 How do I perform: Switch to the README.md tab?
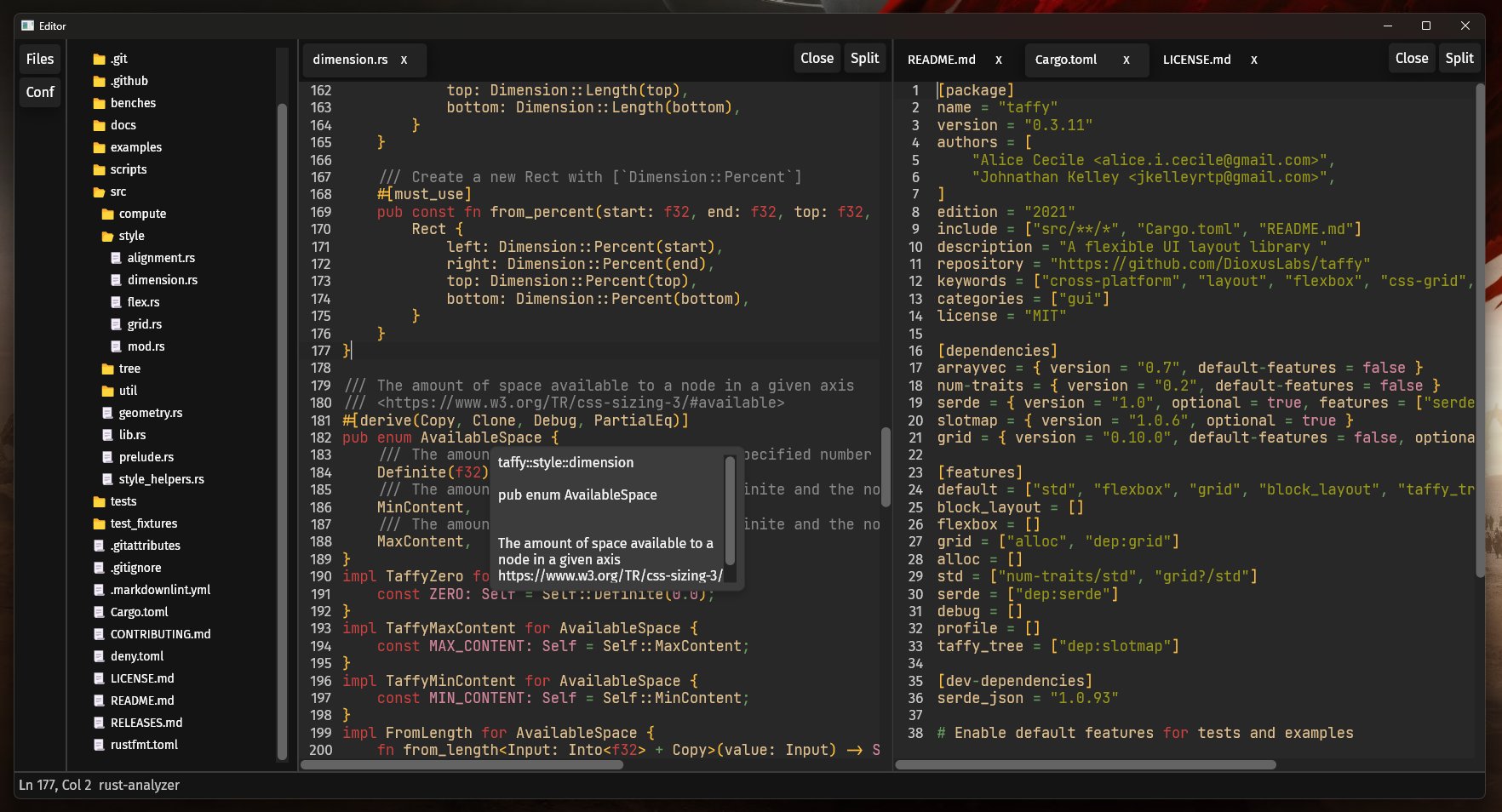click(x=940, y=60)
